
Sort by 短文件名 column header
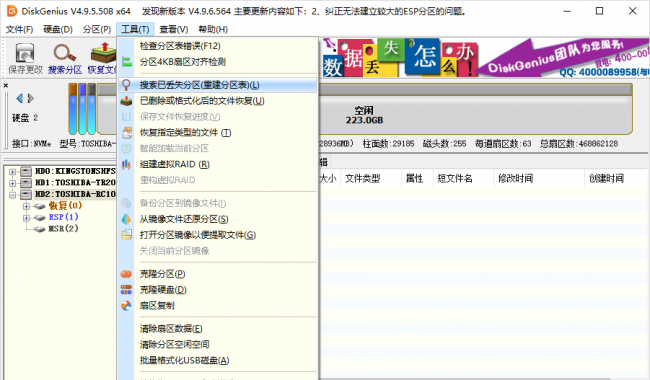click(455, 179)
